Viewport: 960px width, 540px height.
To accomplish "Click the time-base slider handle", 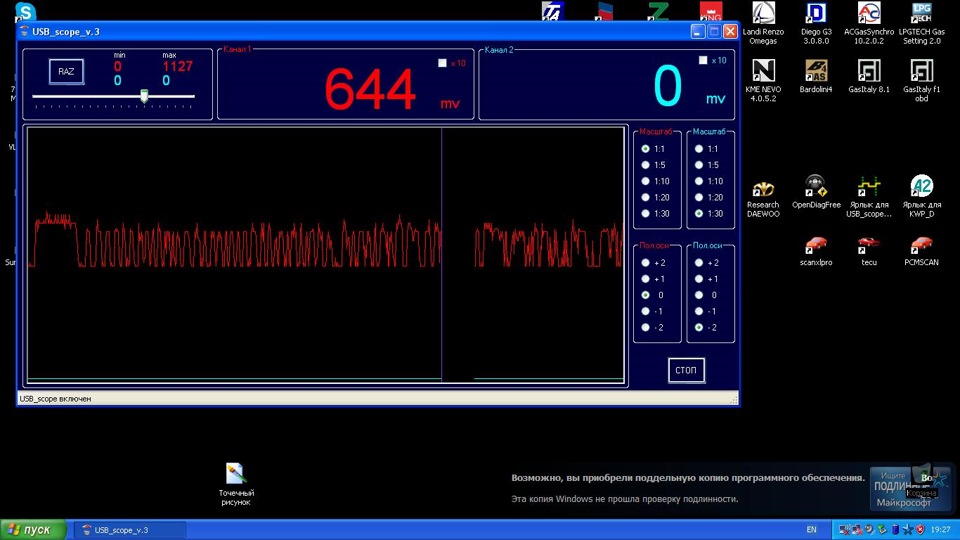I will (144, 96).
